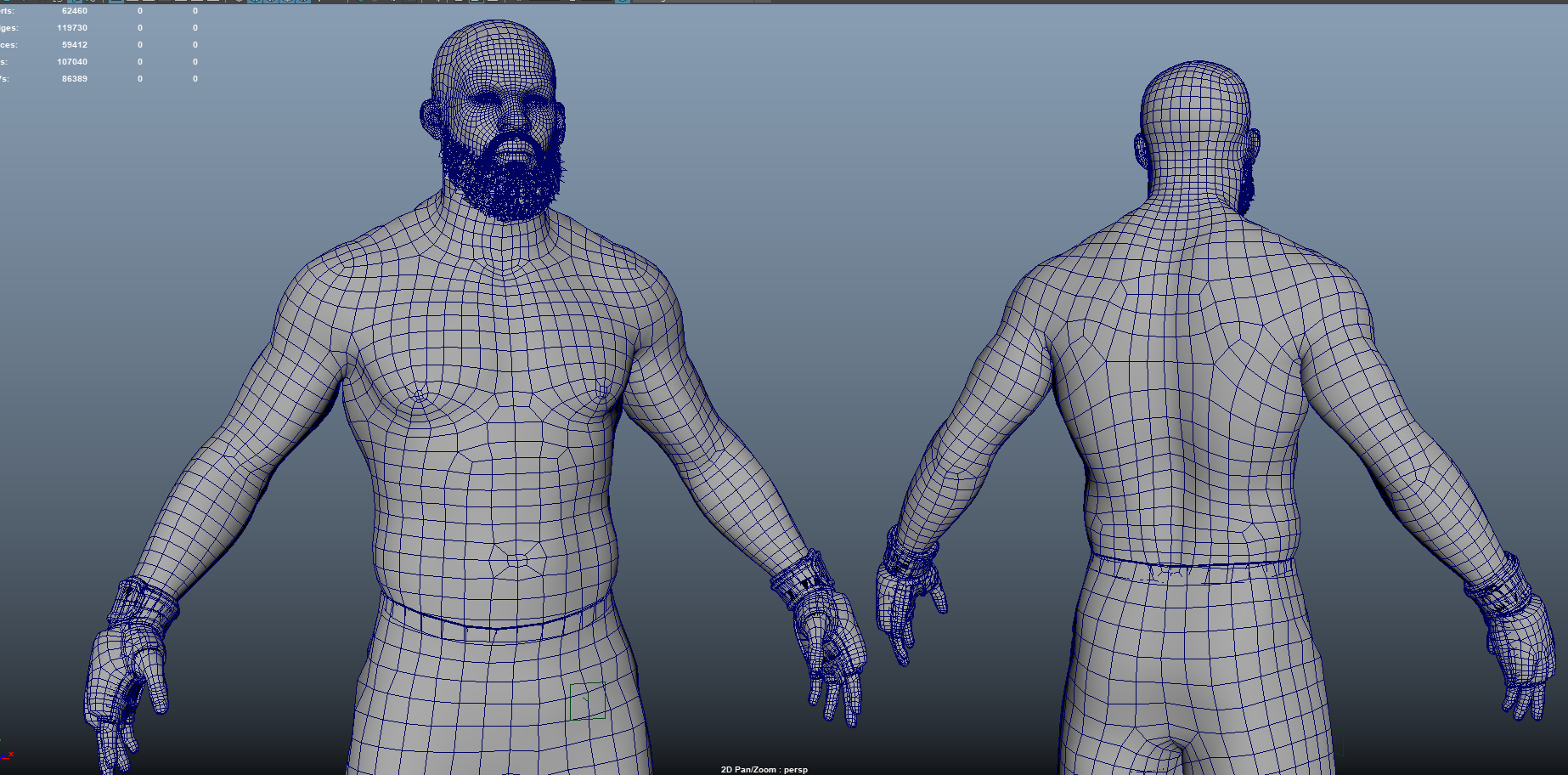The image size is (1568, 775).
Task: Click the 119730 edge count value
Action: tap(72, 28)
